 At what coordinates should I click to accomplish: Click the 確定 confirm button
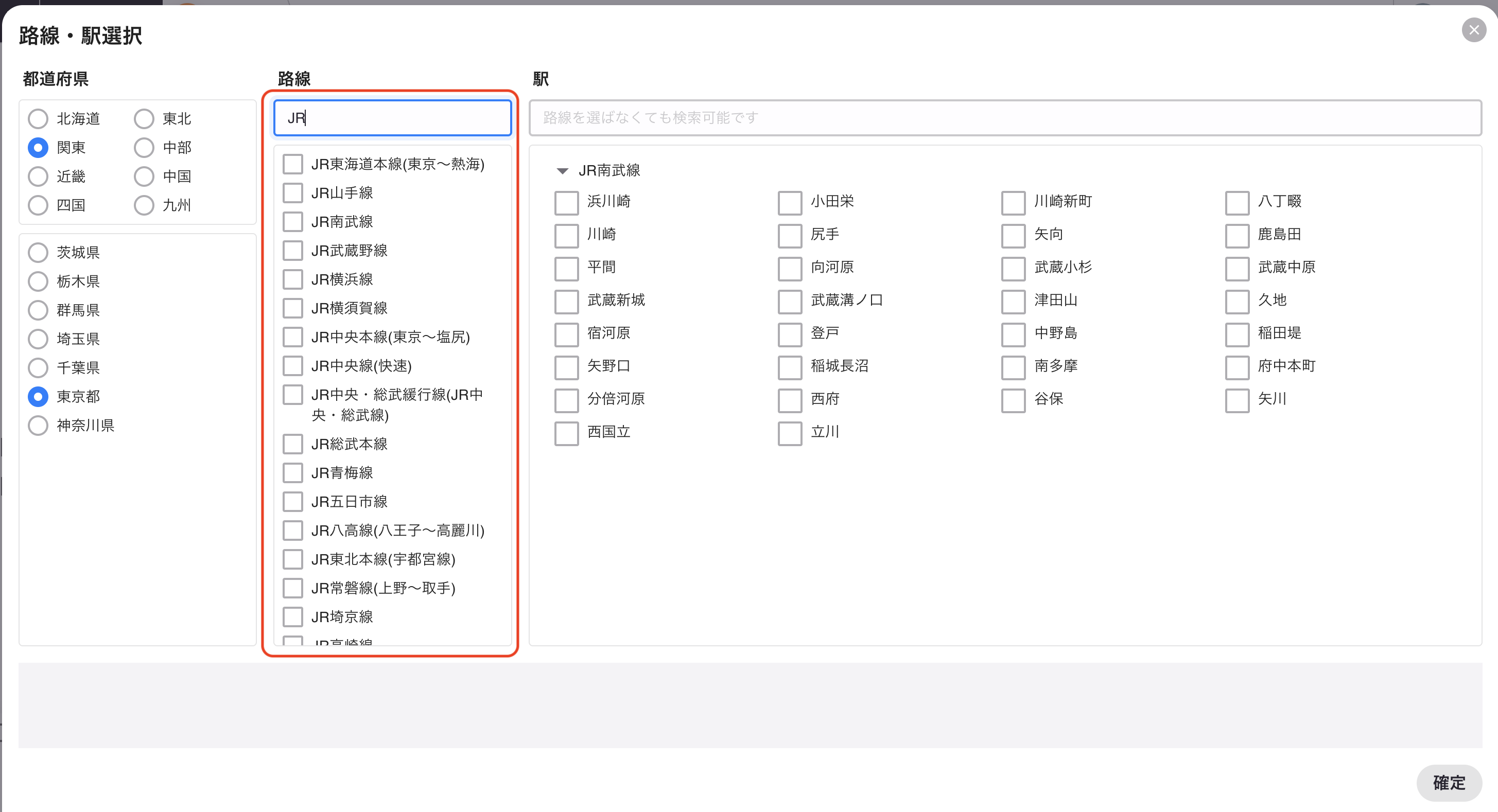point(1449,782)
